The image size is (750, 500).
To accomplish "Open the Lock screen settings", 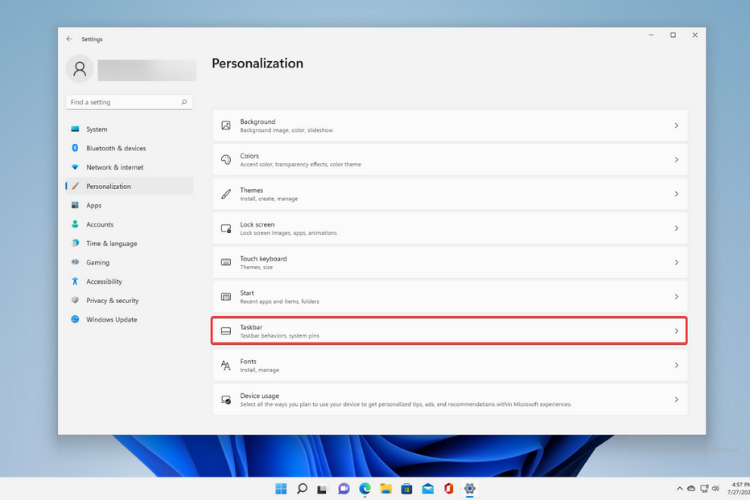I will pos(449,228).
